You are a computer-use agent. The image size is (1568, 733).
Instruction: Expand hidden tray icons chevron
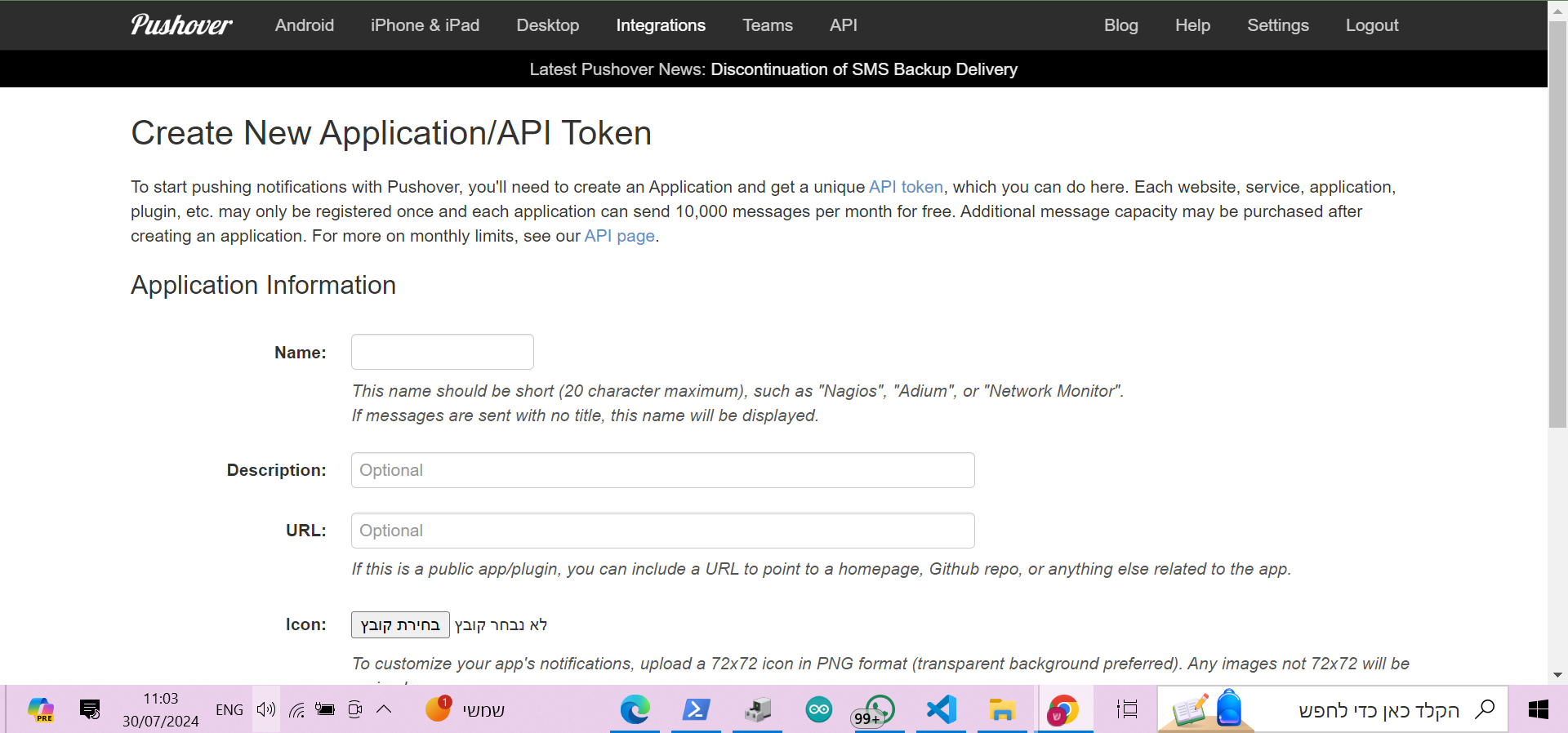coord(384,709)
